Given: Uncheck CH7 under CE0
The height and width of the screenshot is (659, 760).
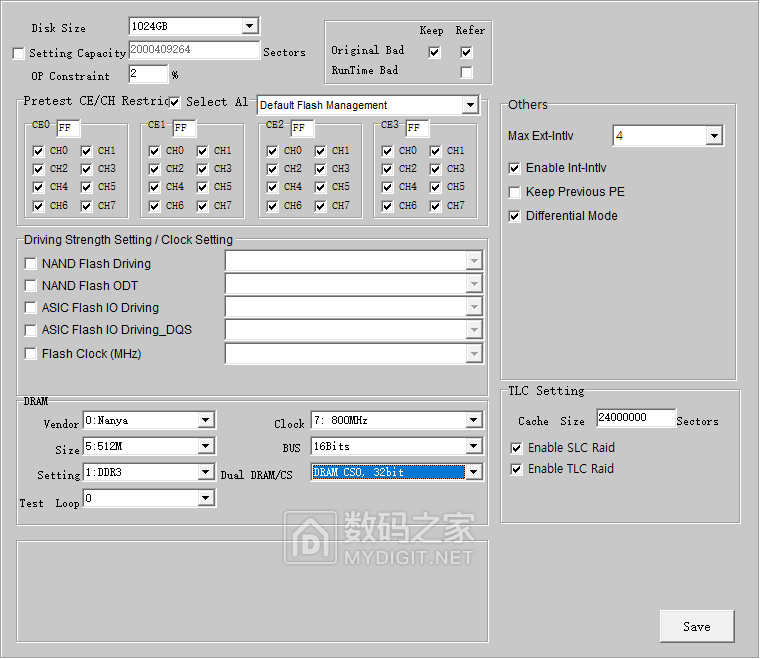Looking at the screenshot, I should [x=86, y=206].
